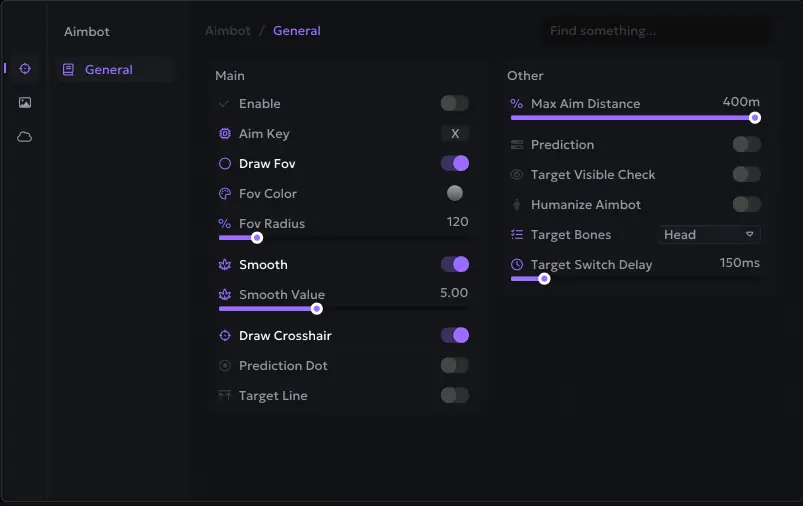Toggle the Enable switch in Main

(455, 103)
